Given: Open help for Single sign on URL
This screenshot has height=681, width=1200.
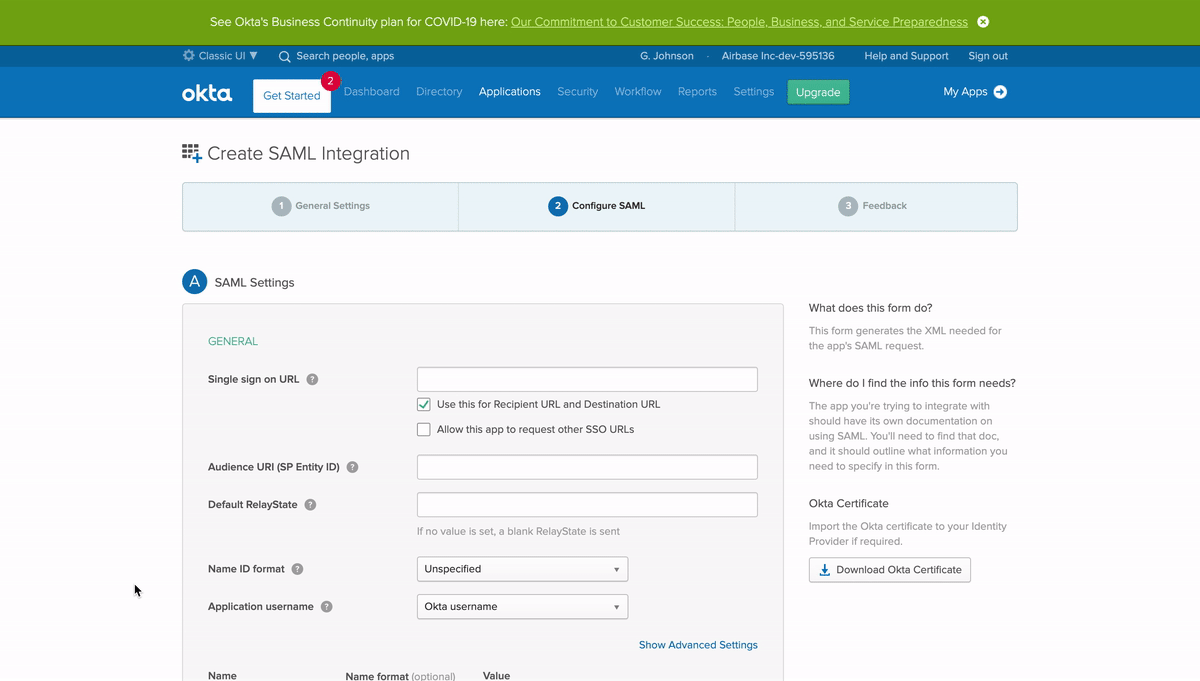Looking at the screenshot, I should click(x=312, y=380).
